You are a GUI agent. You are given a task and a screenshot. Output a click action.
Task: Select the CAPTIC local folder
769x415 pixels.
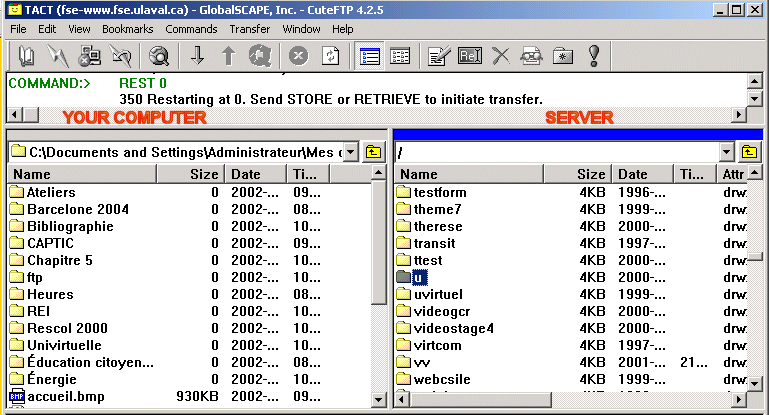(x=50, y=243)
